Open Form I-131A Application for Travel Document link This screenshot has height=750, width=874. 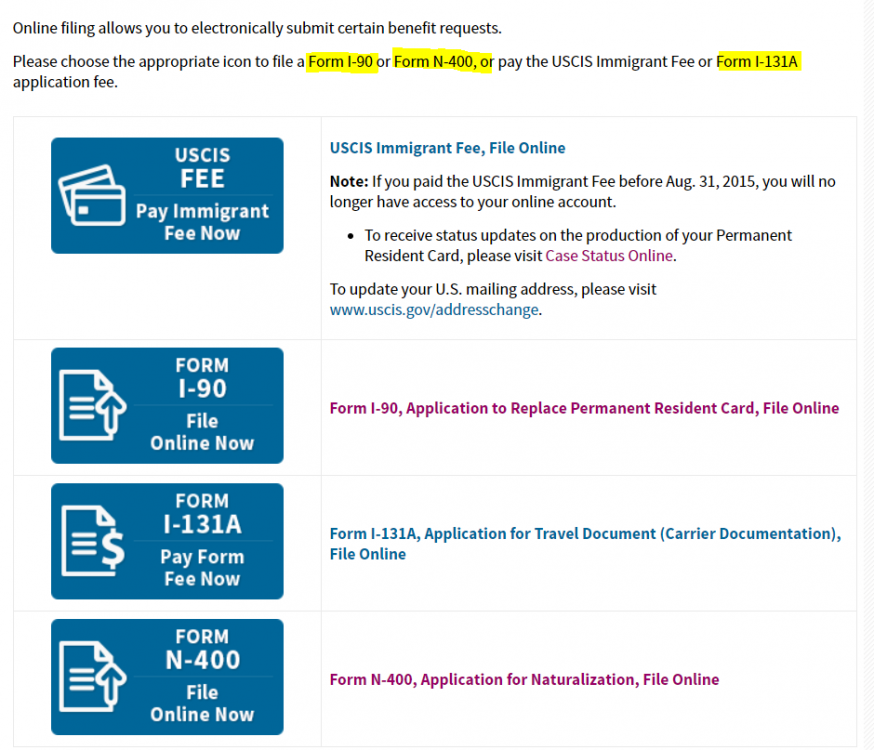pos(585,544)
